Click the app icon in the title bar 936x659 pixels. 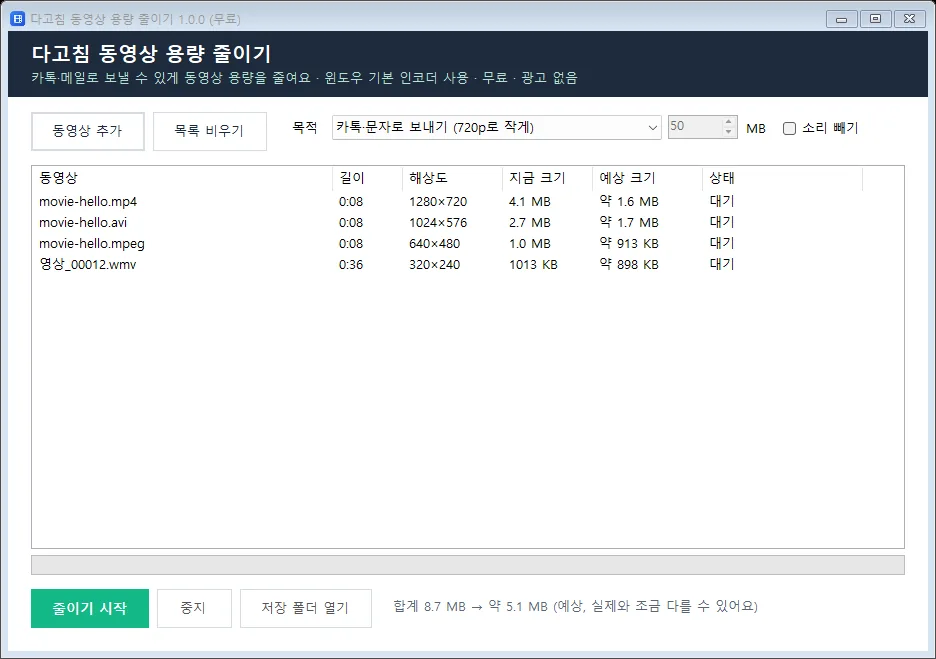coord(18,19)
